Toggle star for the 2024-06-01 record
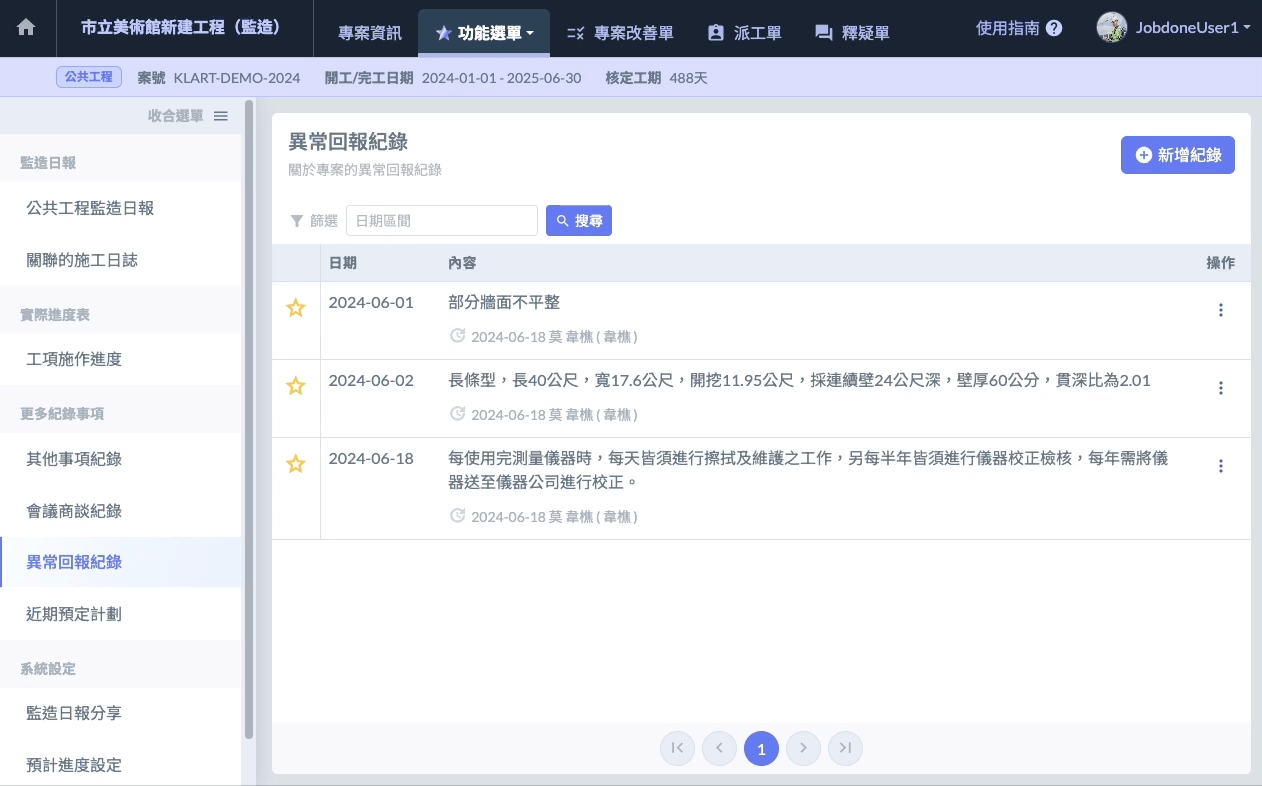 click(x=296, y=308)
